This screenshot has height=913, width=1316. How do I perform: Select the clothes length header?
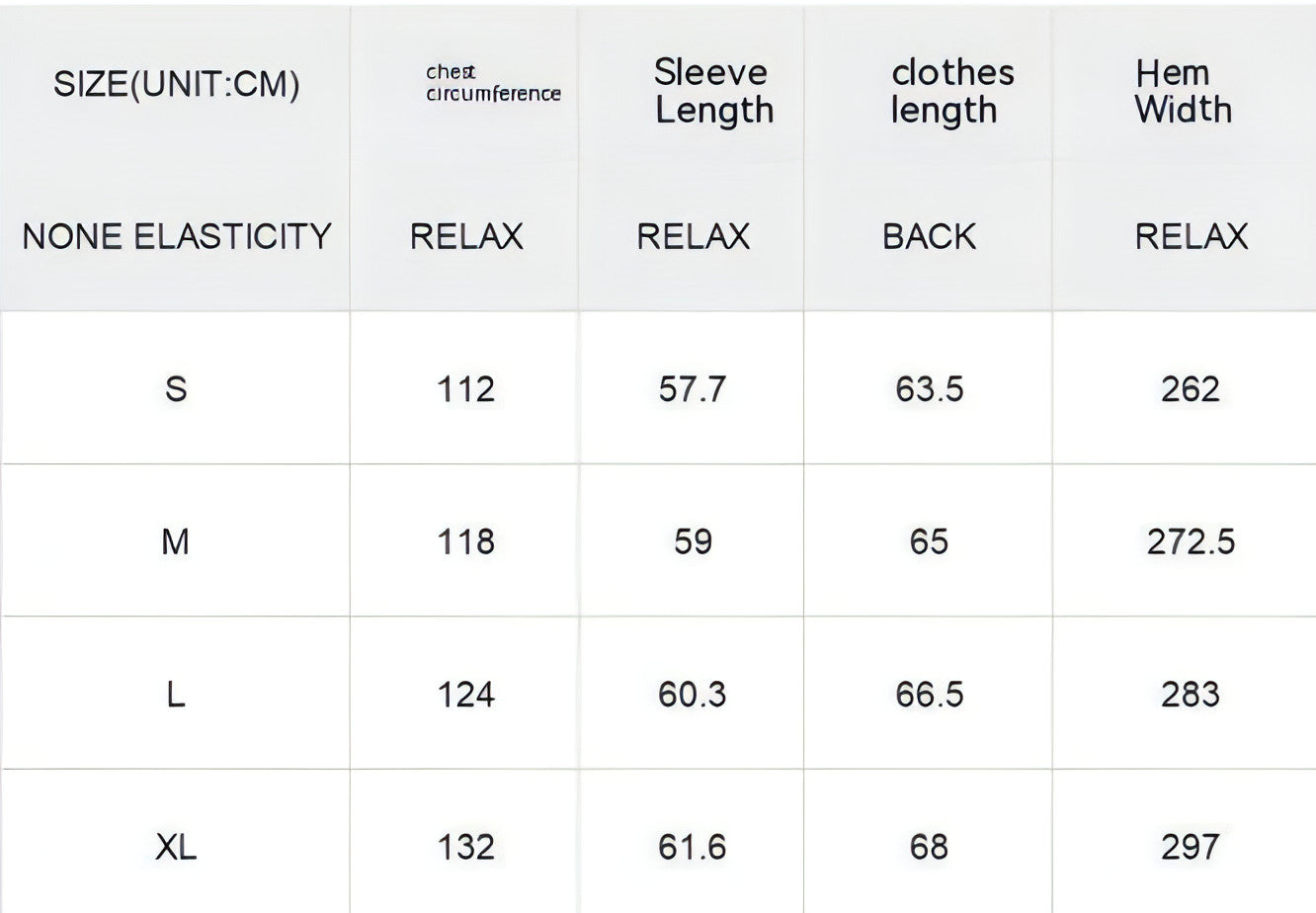point(952,91)
